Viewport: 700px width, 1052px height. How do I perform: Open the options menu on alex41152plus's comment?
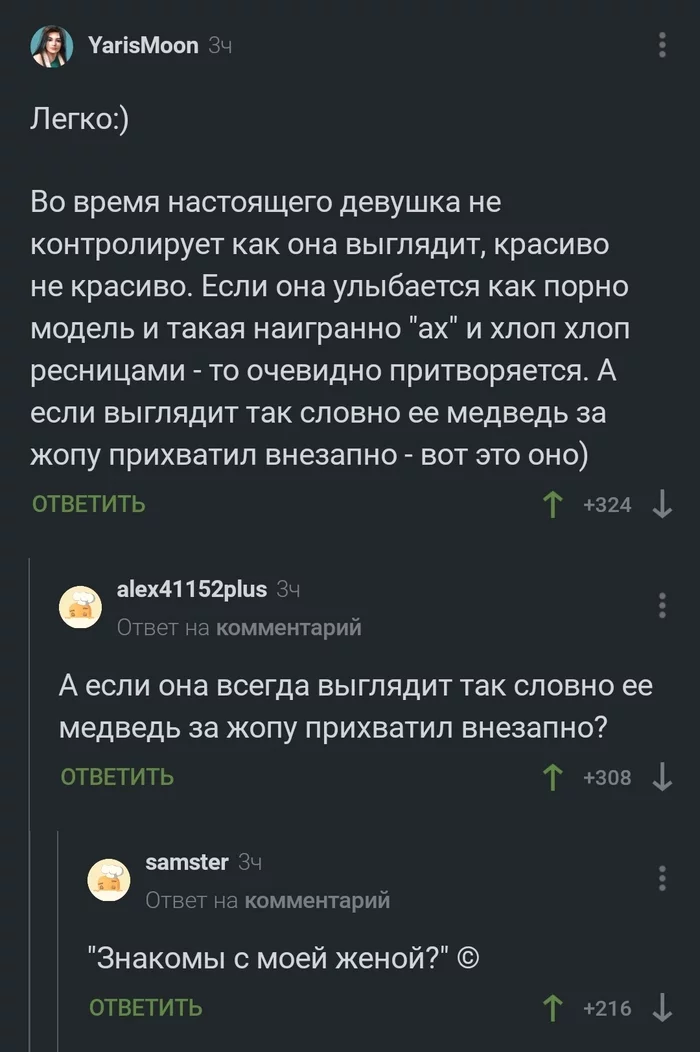pos(662,606)
